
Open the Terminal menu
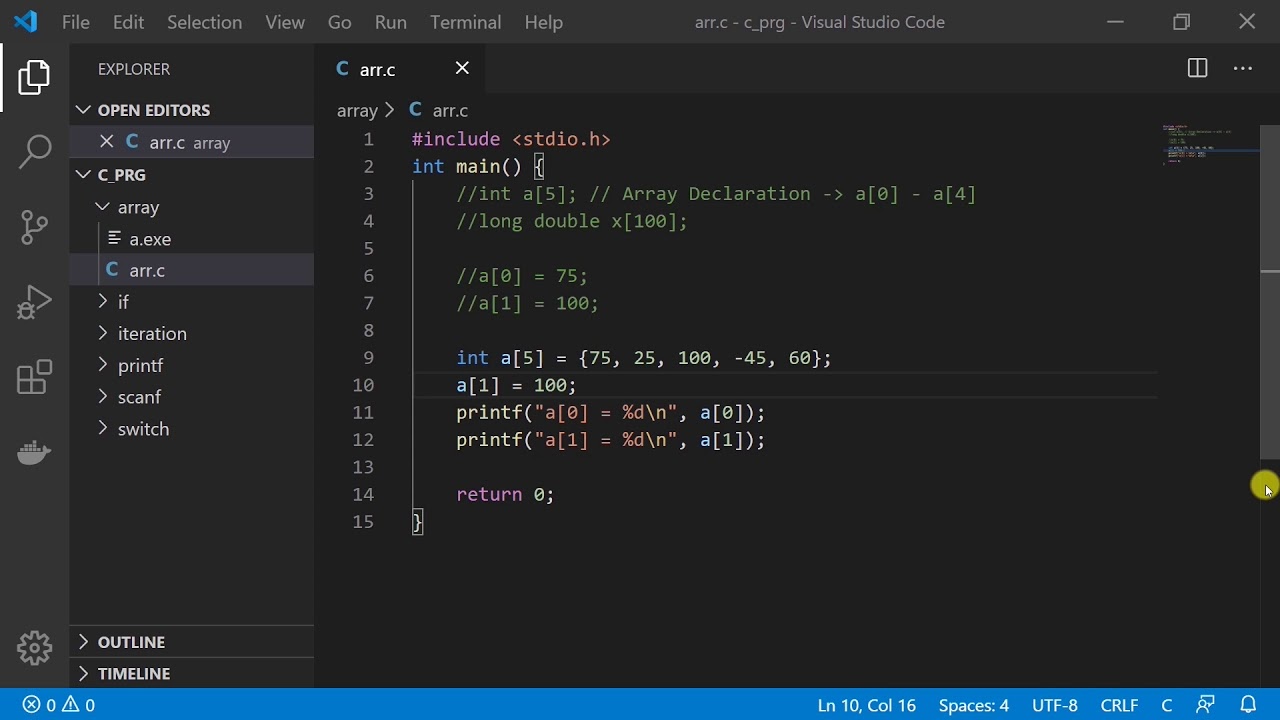click(466, 22)
